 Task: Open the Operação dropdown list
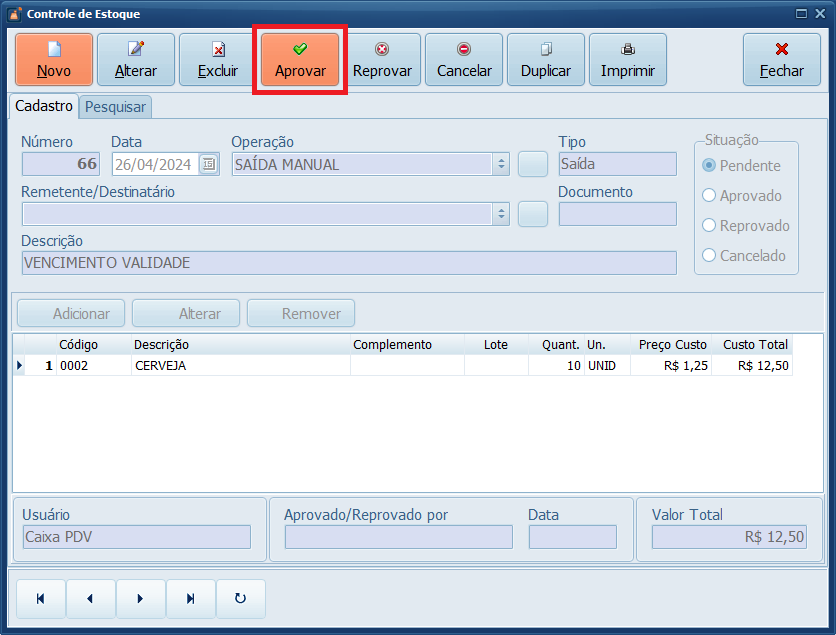[501, 165]
